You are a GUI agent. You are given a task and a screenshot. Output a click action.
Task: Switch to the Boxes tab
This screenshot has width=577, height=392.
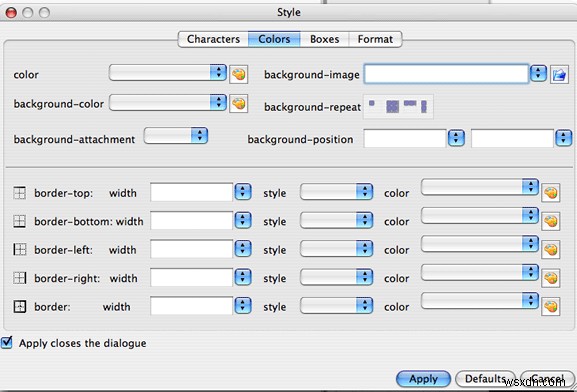coord(324,39)
